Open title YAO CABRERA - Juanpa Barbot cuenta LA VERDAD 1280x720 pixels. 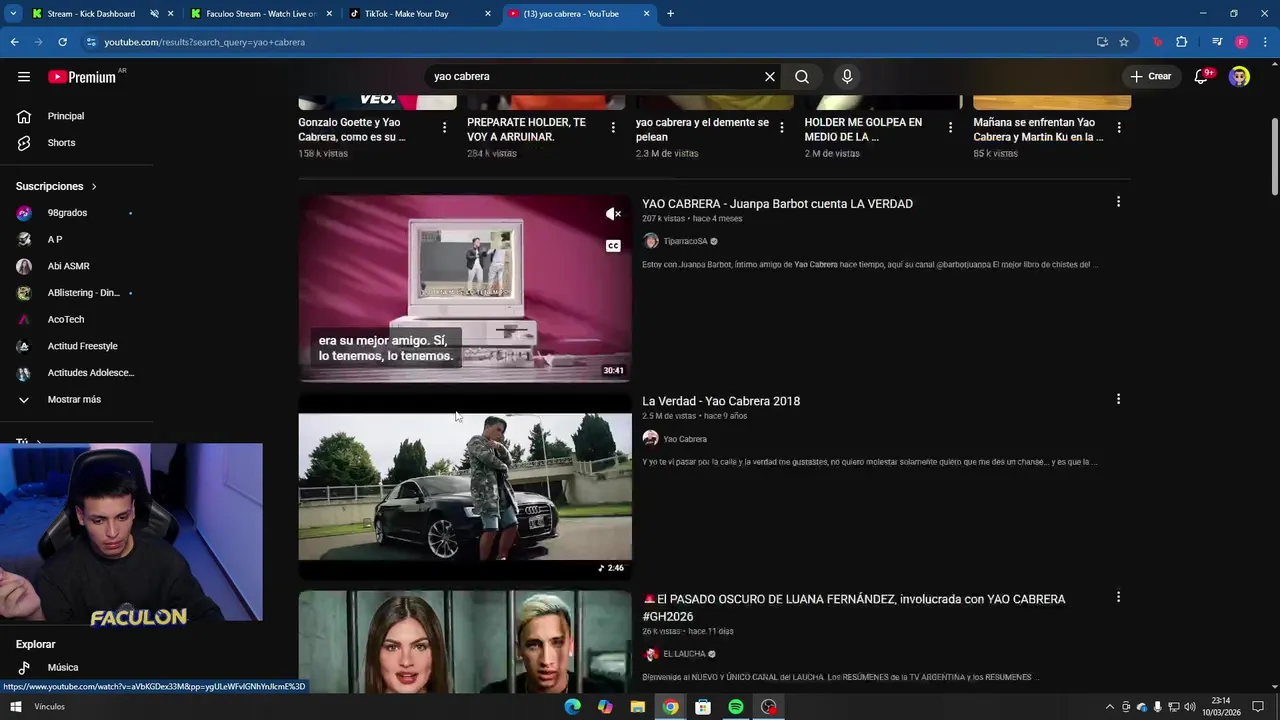[x=777, y=204]
